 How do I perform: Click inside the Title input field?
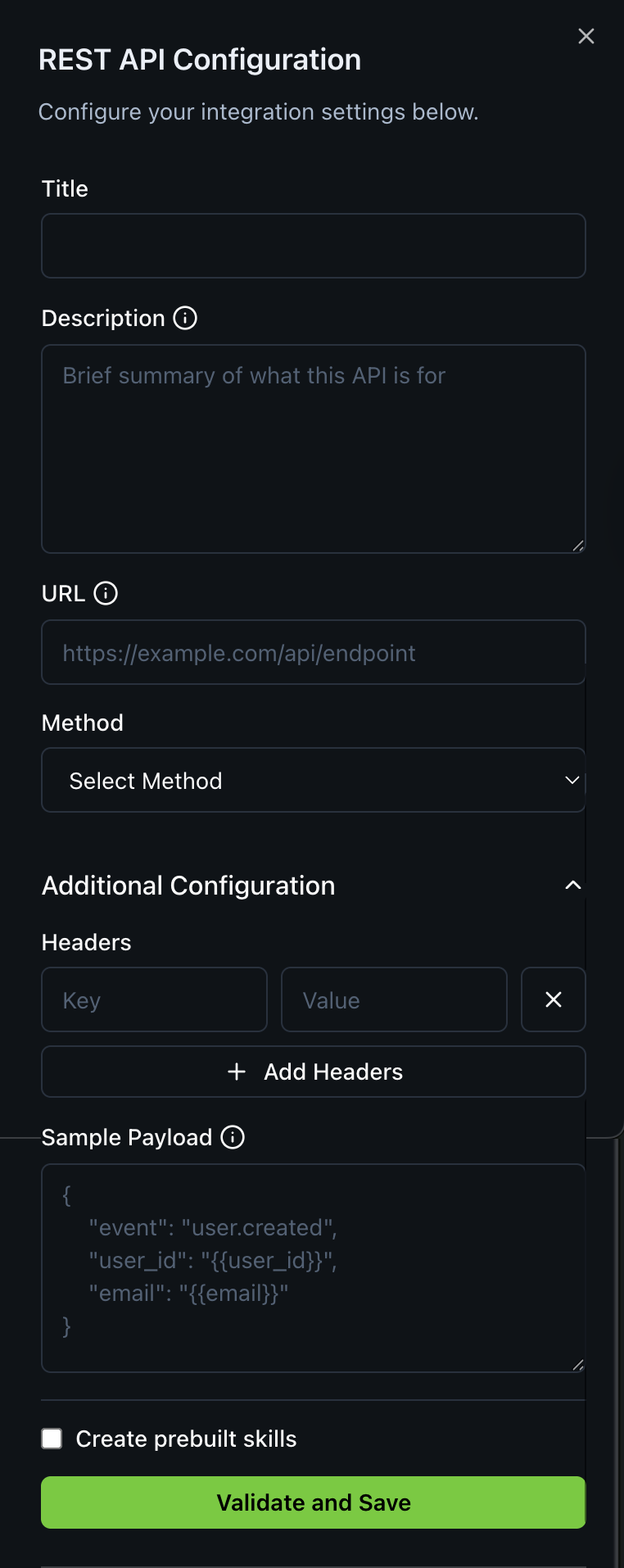[x=314, y=246]
